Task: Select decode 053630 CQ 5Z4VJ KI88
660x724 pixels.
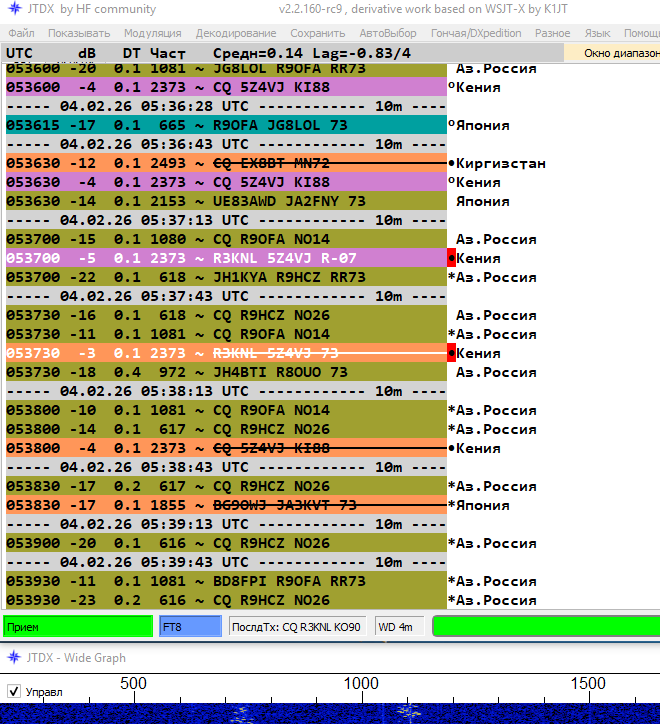Action: 226,182
